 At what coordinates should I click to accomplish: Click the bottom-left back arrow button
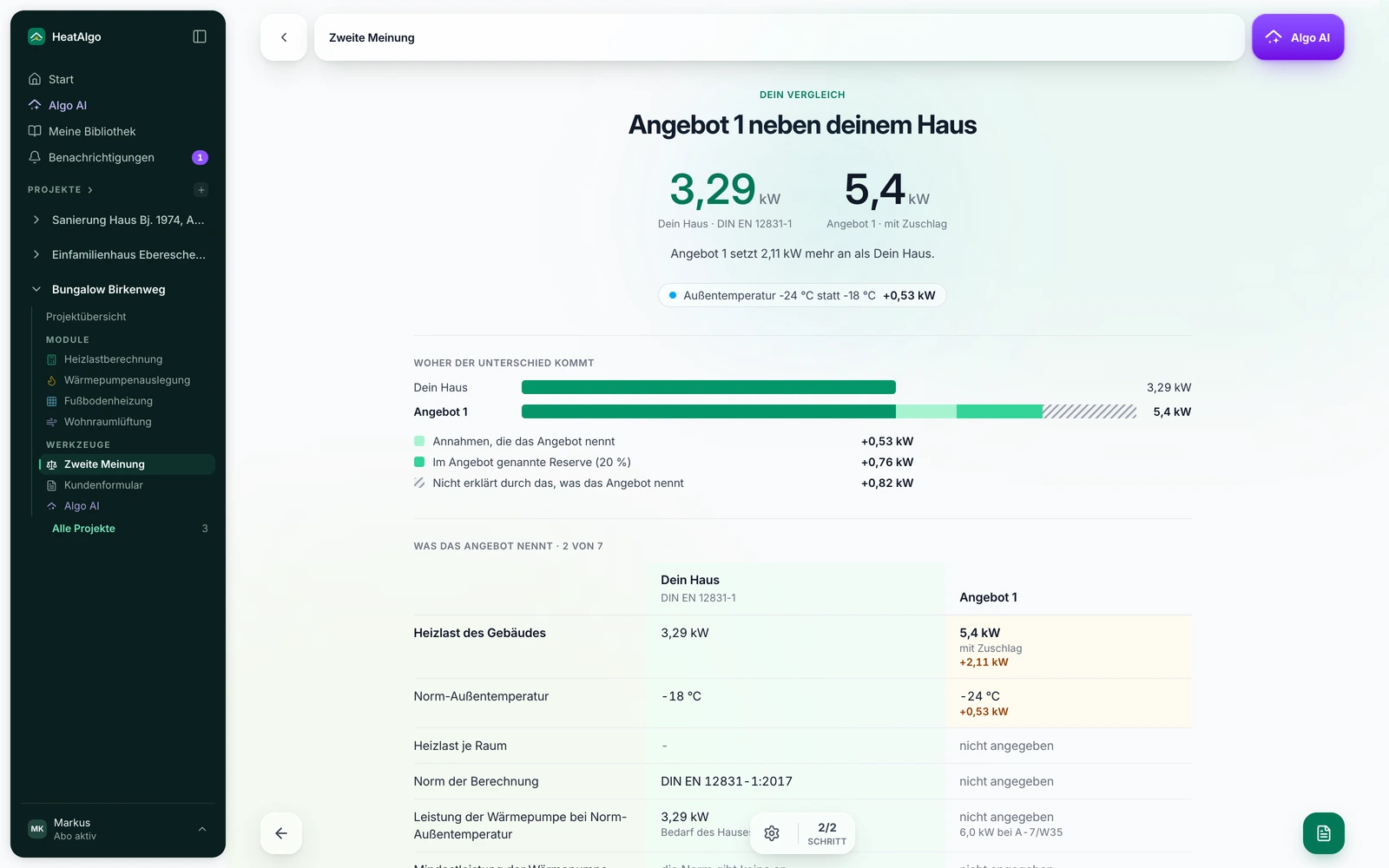tap(281, 833)
